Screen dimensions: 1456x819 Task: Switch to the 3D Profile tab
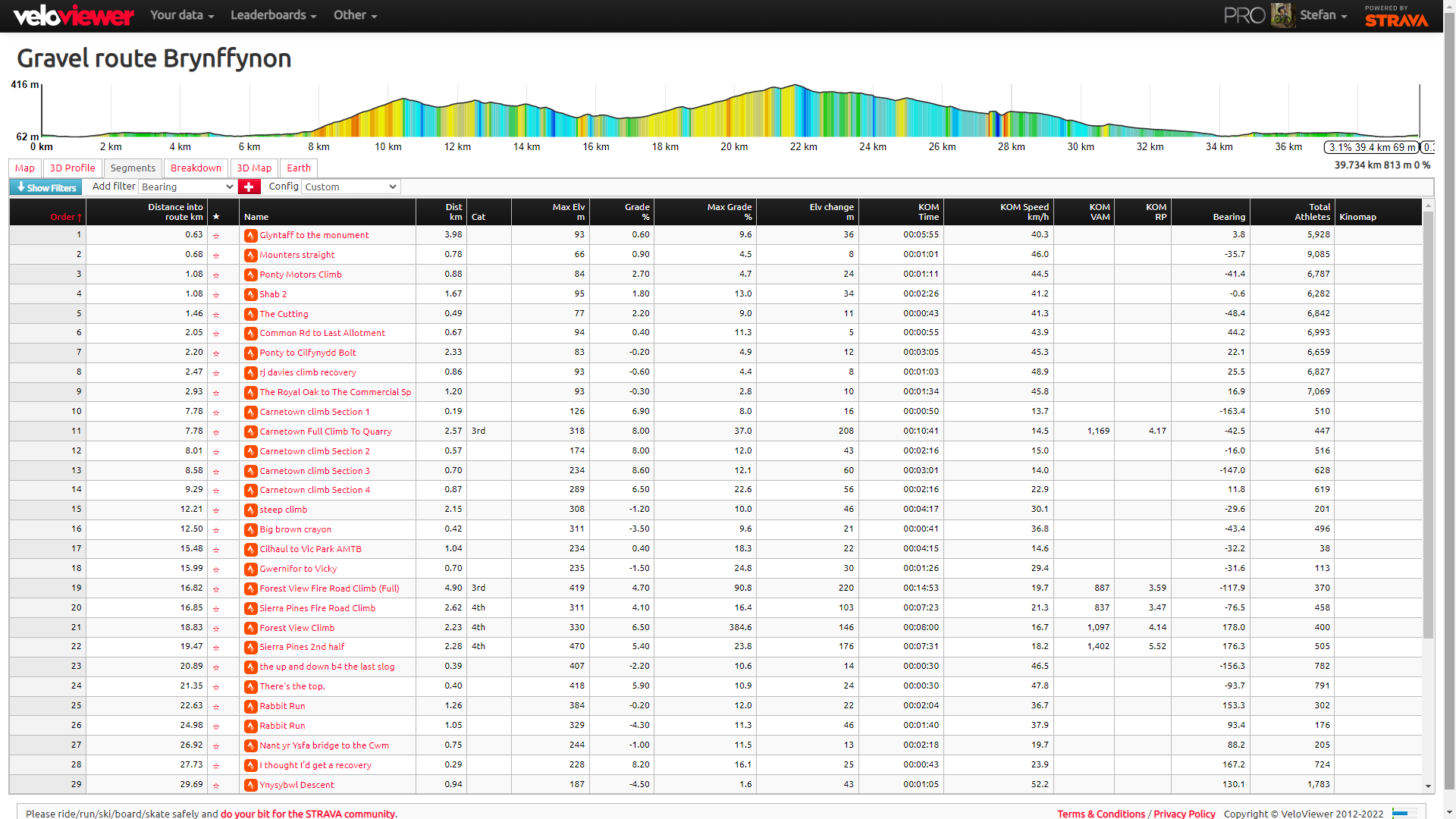[x=72, y=168]
